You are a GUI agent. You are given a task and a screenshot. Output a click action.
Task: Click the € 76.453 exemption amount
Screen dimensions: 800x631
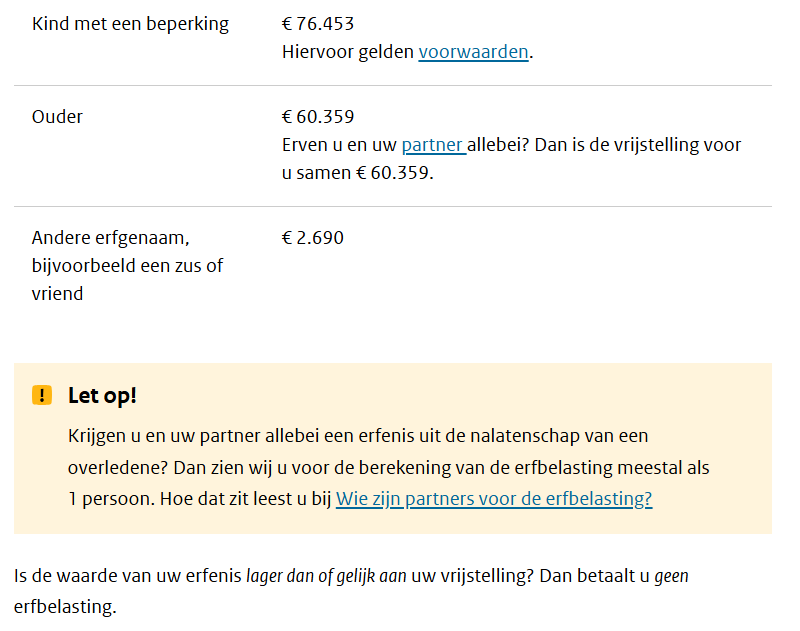[318, 24]
